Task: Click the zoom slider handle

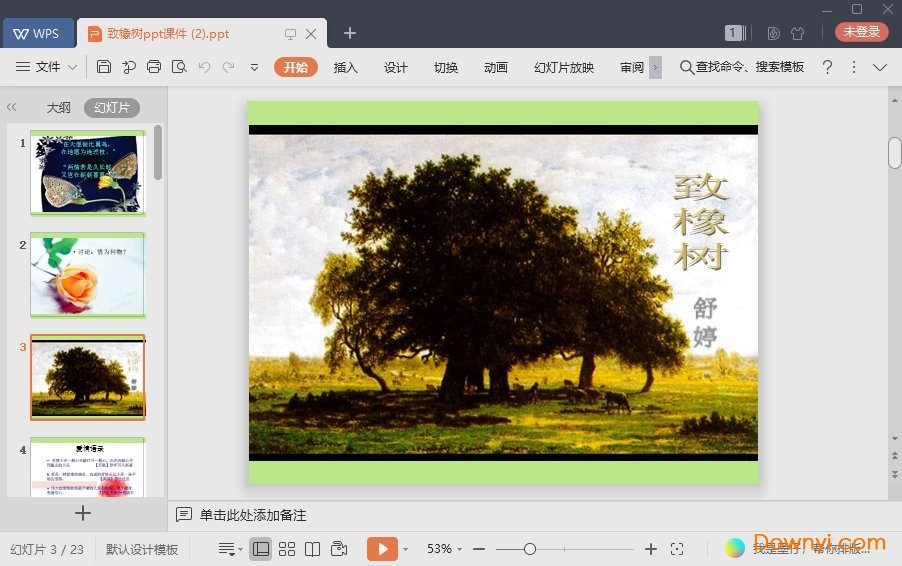Action: tap(530, 549)
